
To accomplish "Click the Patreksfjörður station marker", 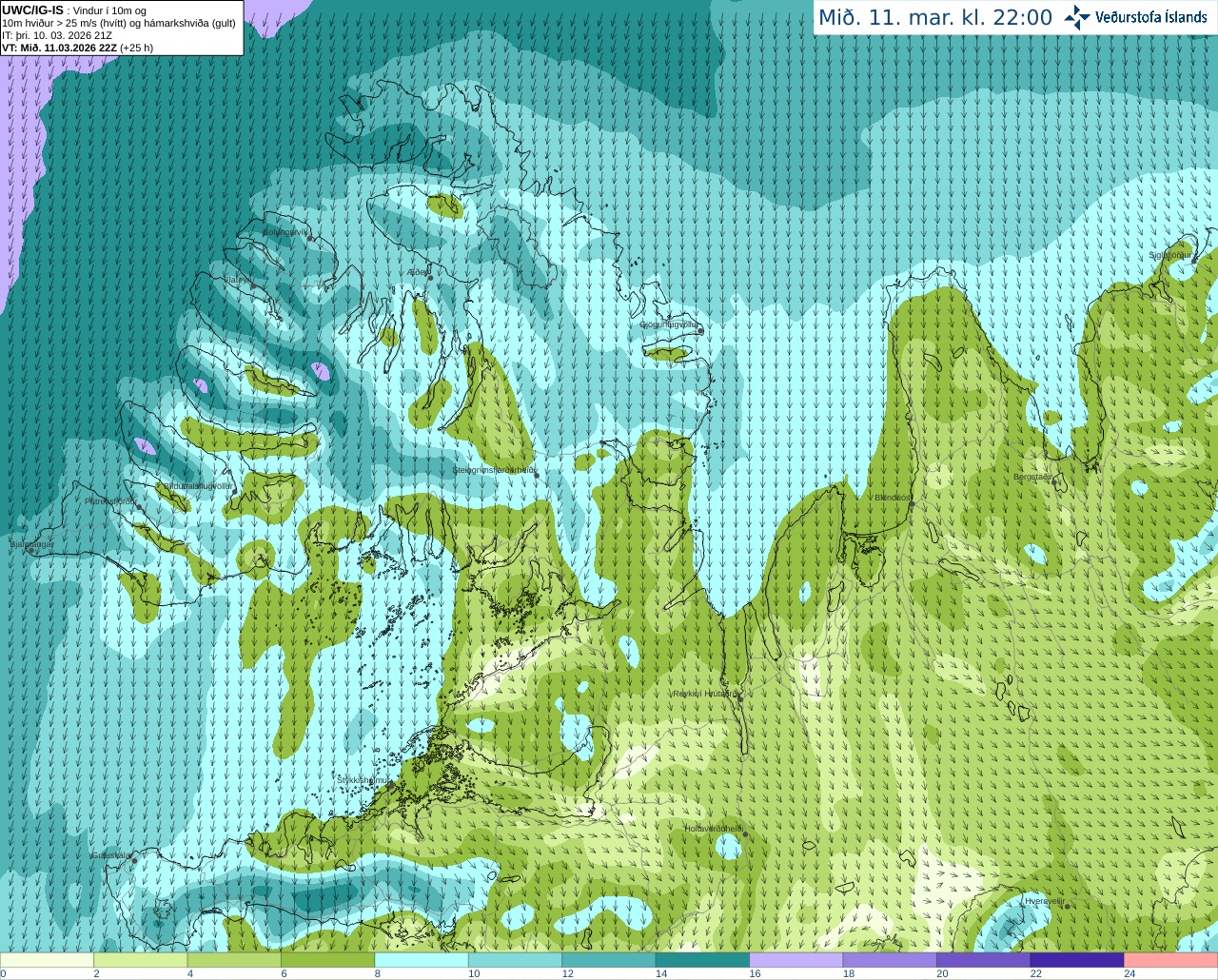I will pos(139,507).
